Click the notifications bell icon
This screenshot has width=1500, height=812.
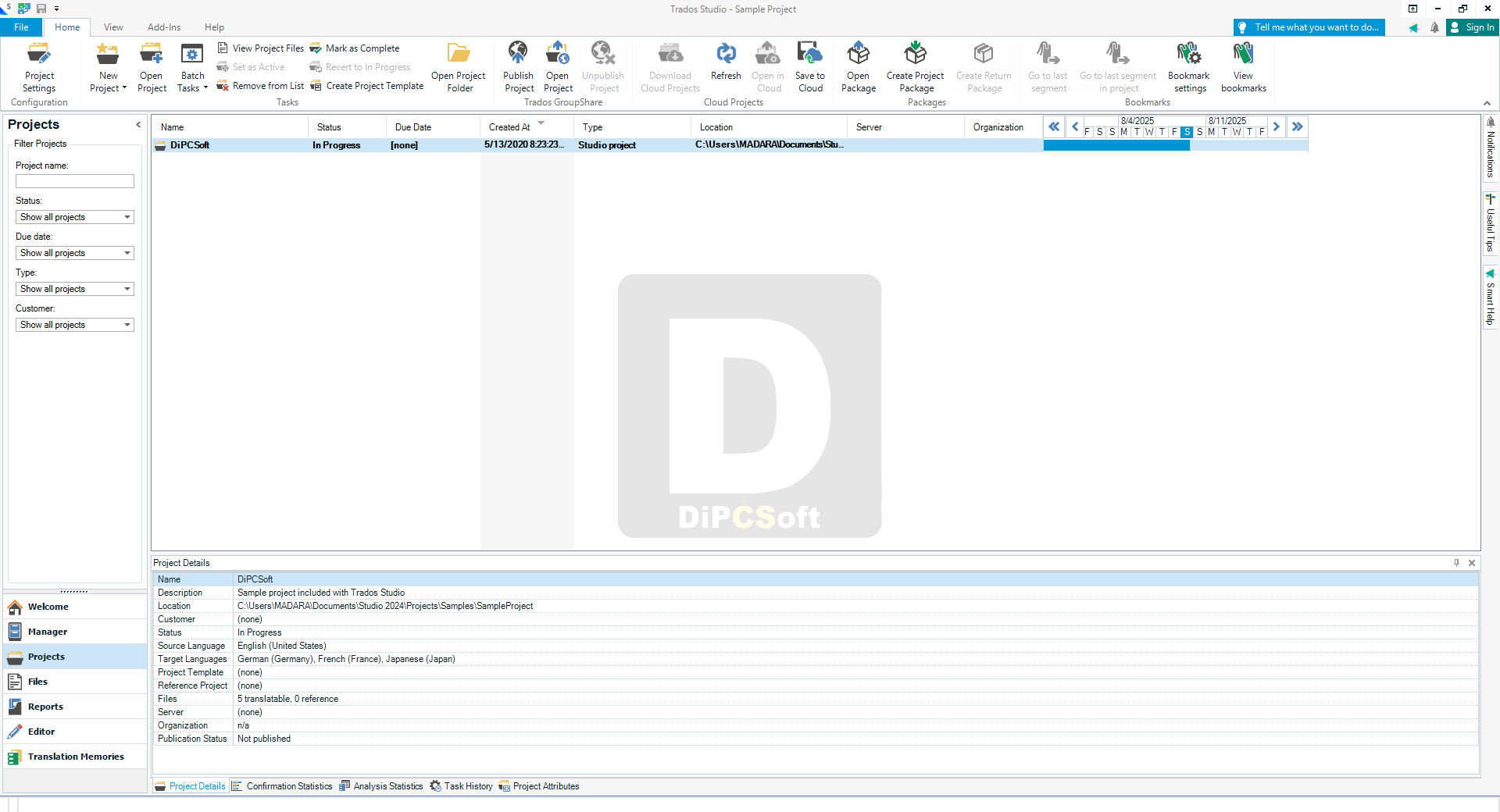point(1434,27)
